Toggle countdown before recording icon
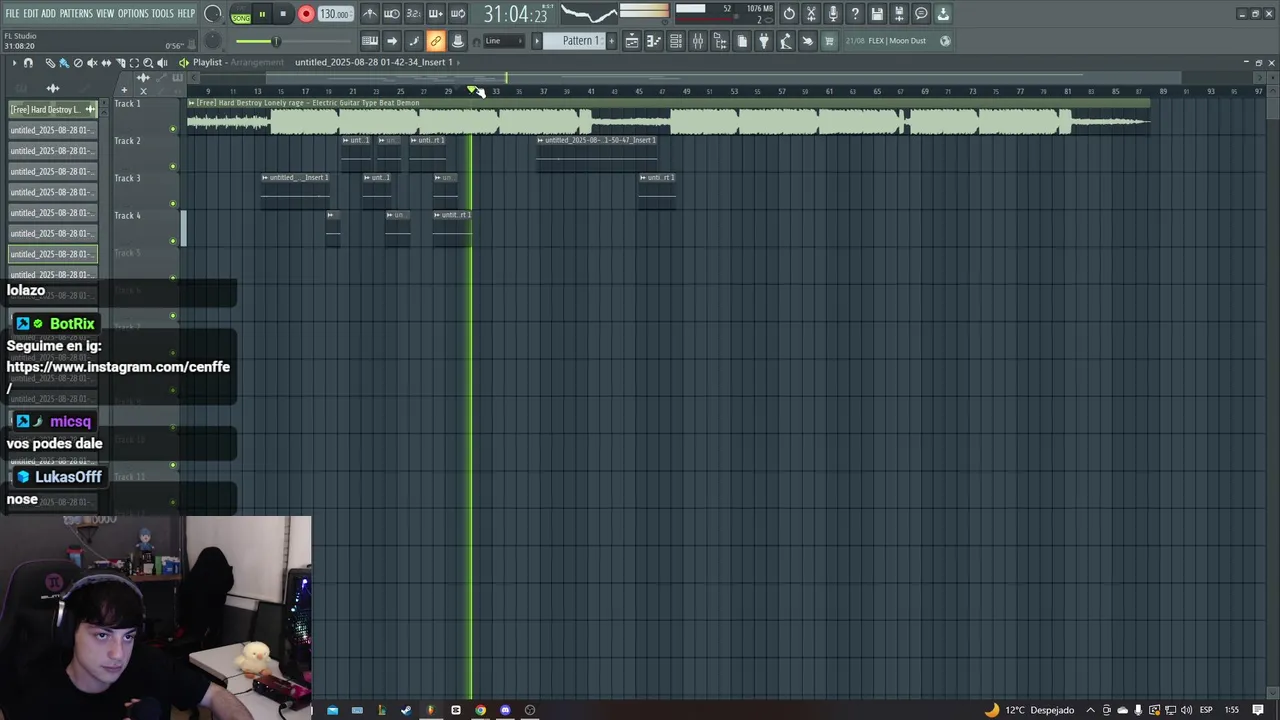 [413, 14]
